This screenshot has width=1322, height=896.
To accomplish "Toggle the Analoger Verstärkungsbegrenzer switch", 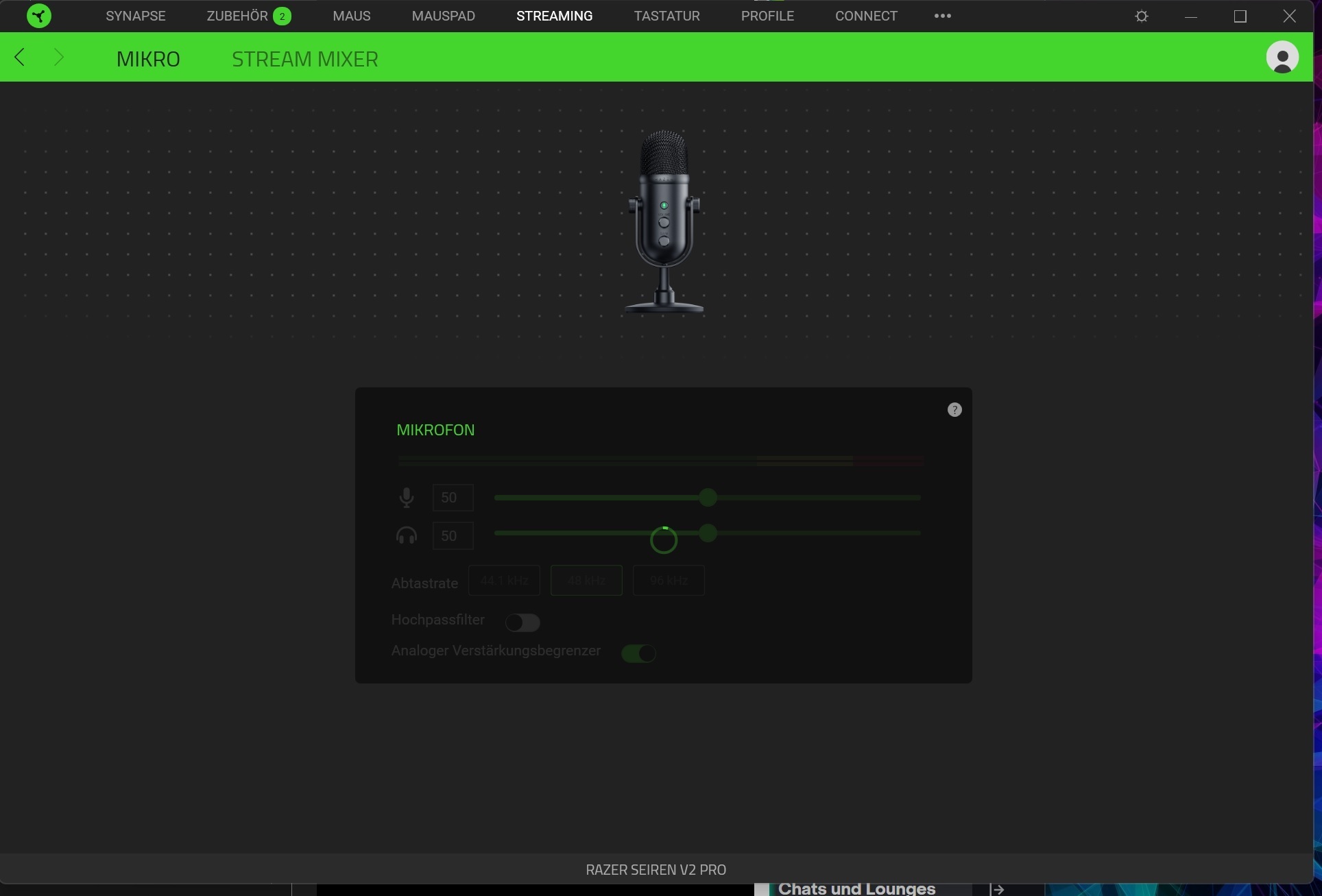I will 638,653.
